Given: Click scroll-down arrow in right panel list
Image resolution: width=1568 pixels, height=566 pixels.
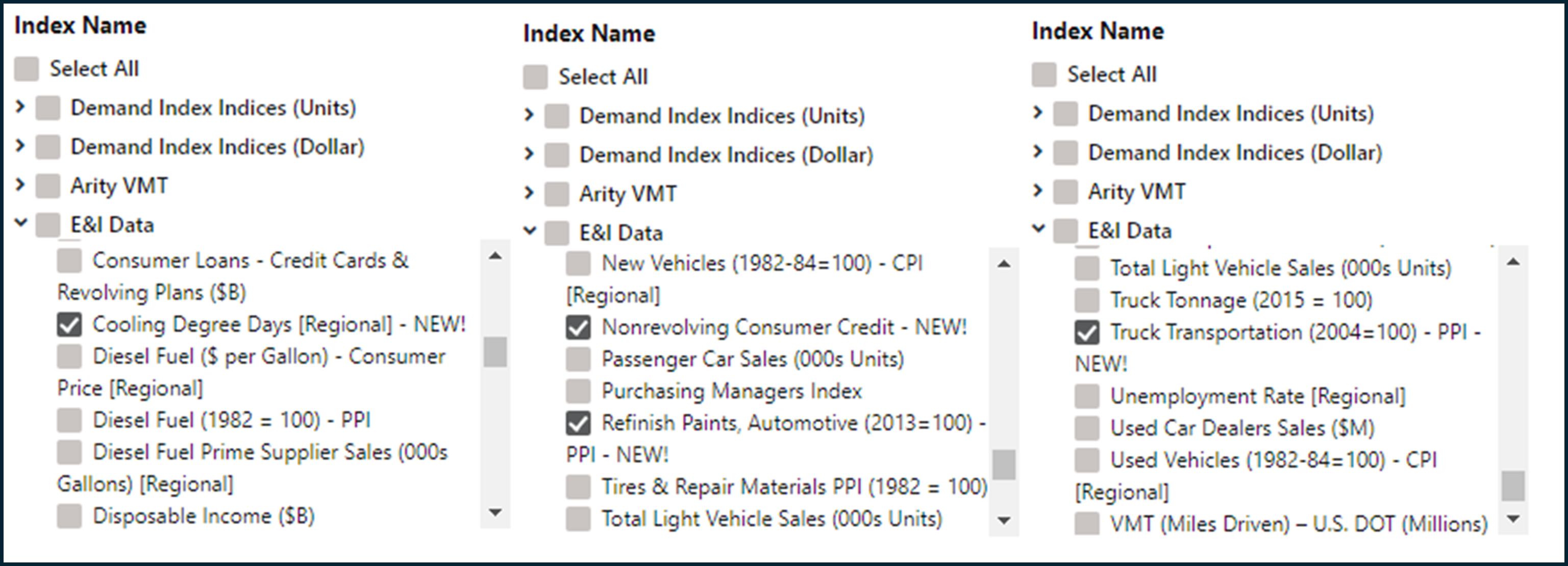Looking at the screenshot, I should coord(1513,519).
